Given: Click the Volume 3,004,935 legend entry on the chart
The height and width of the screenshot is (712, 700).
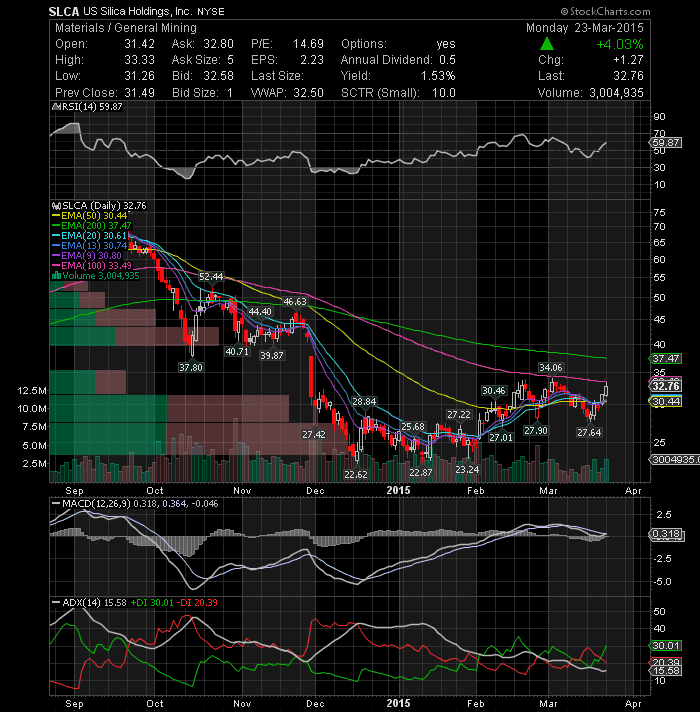Looking at the screenshot, I should click(101, 276).
